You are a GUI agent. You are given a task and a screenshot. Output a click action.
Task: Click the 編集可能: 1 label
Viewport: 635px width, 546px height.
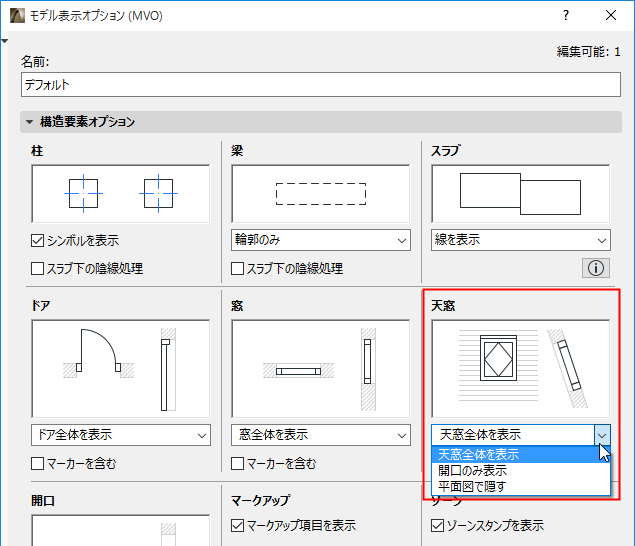pos(588,52)
